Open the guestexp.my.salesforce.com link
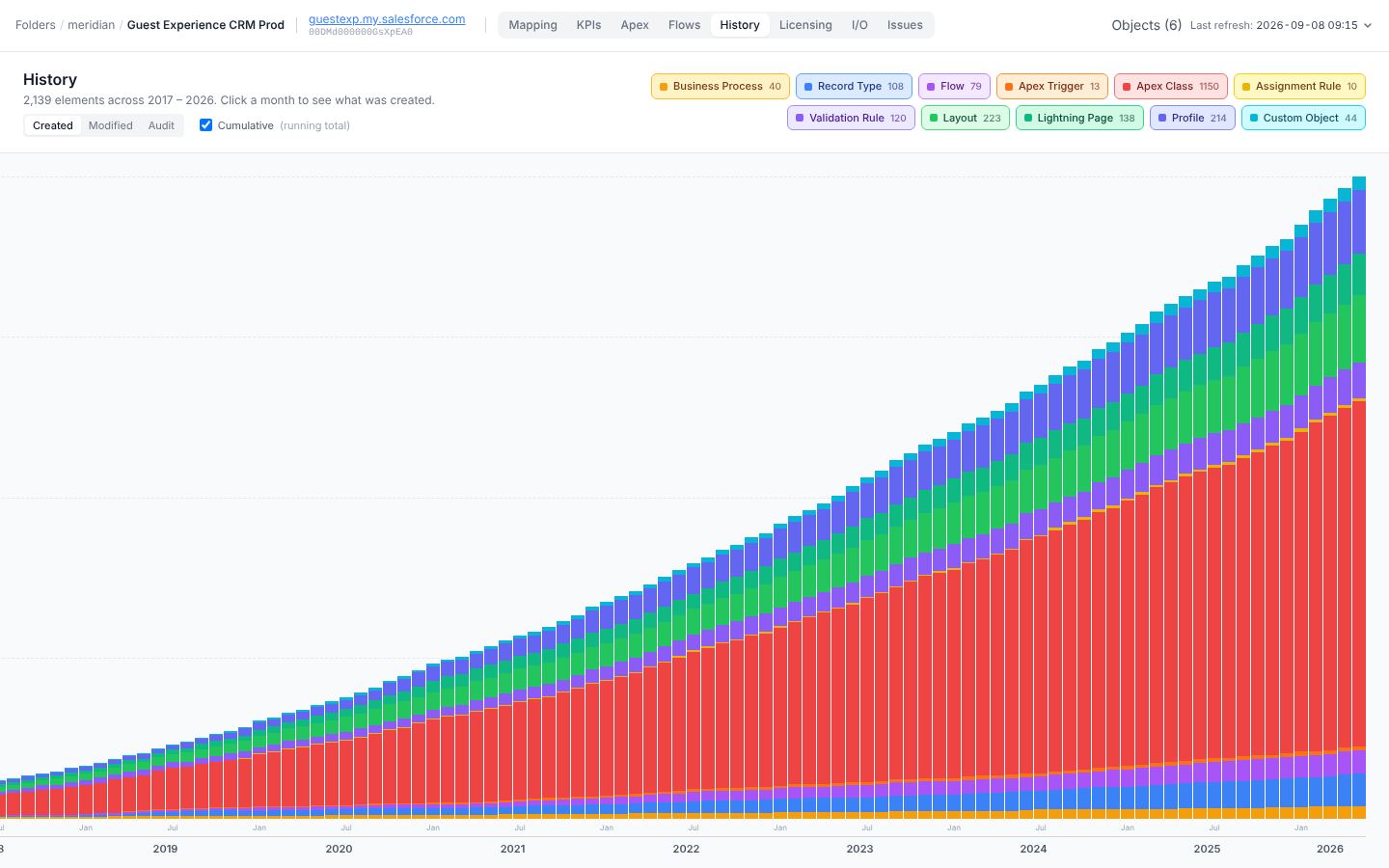 coord(387,19)
